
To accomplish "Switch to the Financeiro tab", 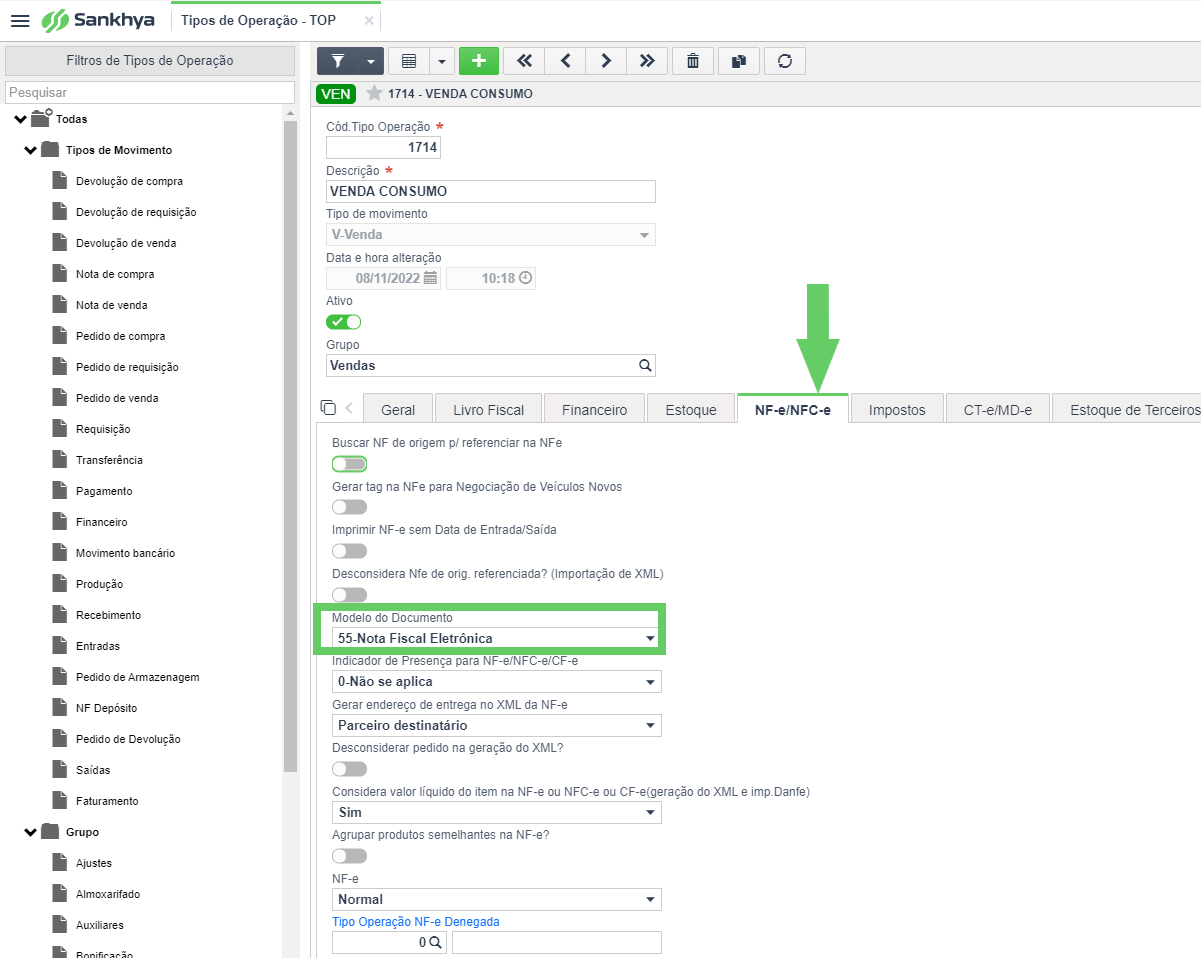I will (x=594, y=410).
